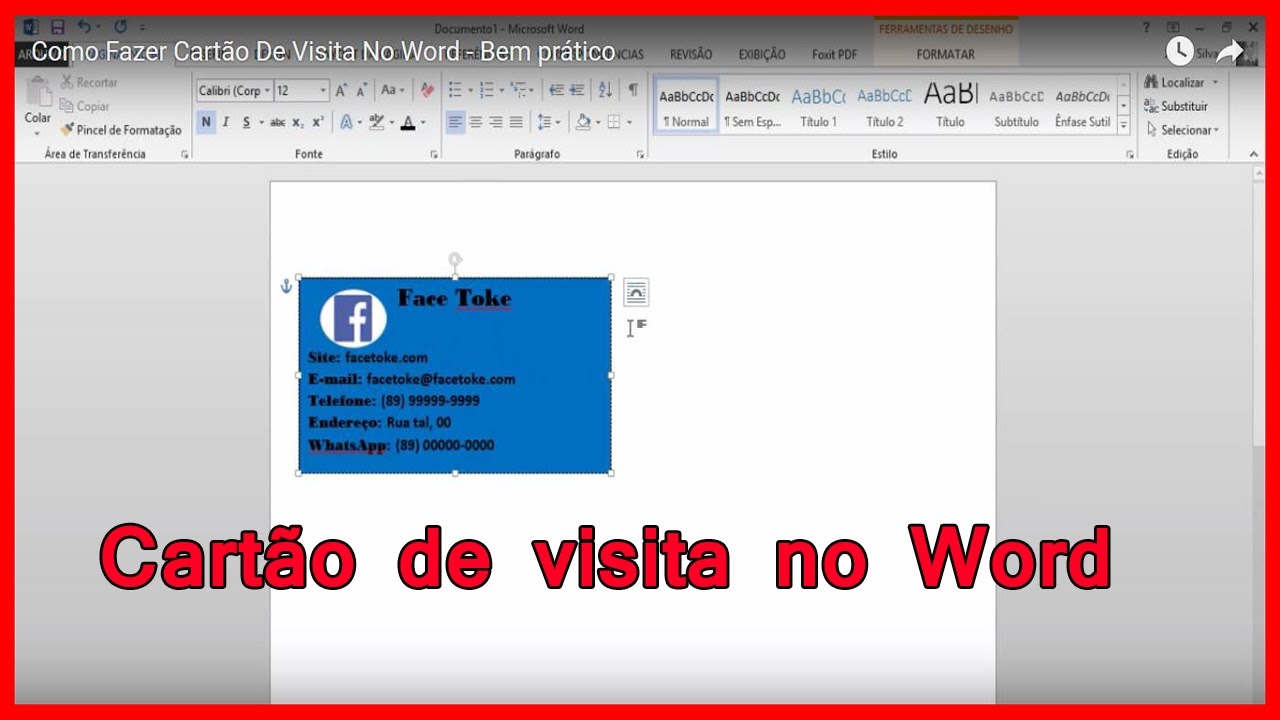Viewport: 1280px width, 720px height.
Task: Click the anchor icon left of the card
Action: pos(285,287)
